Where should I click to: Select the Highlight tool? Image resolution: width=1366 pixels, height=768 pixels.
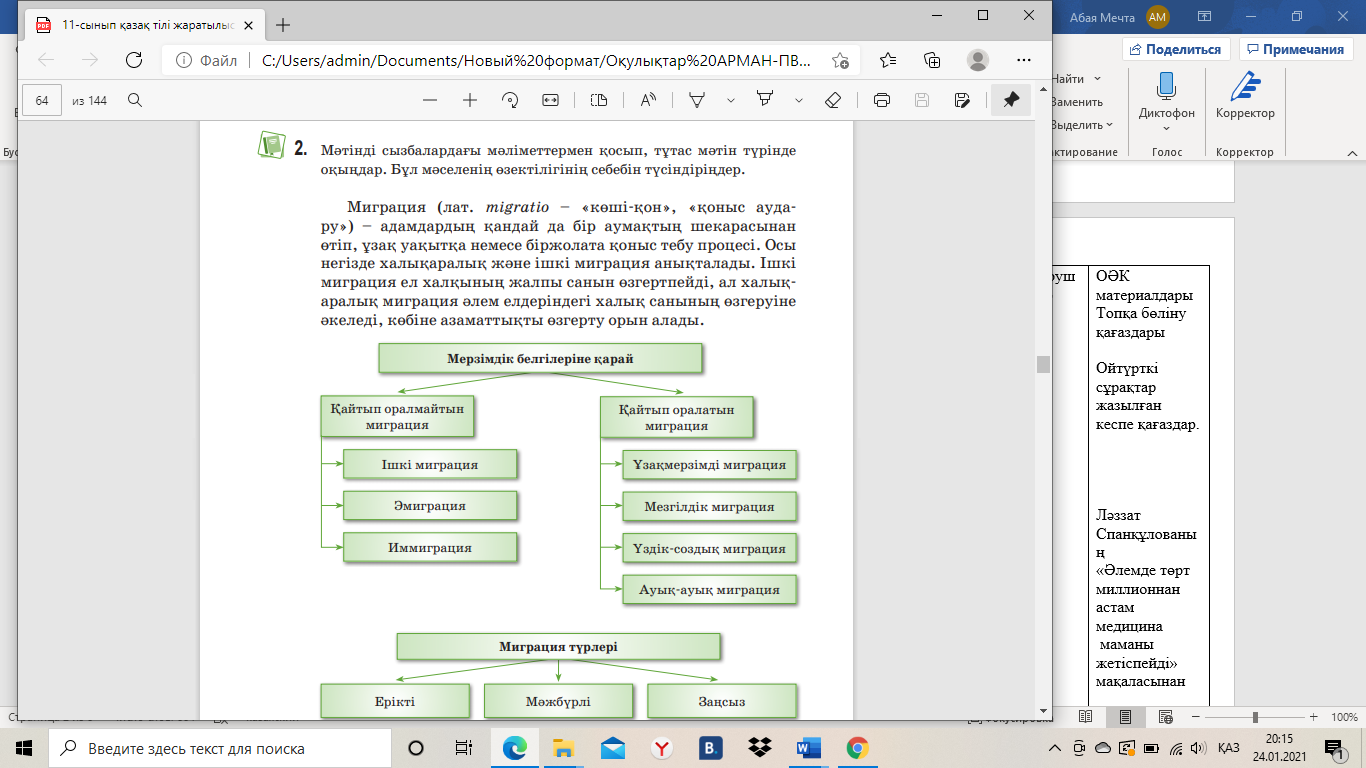766,100
